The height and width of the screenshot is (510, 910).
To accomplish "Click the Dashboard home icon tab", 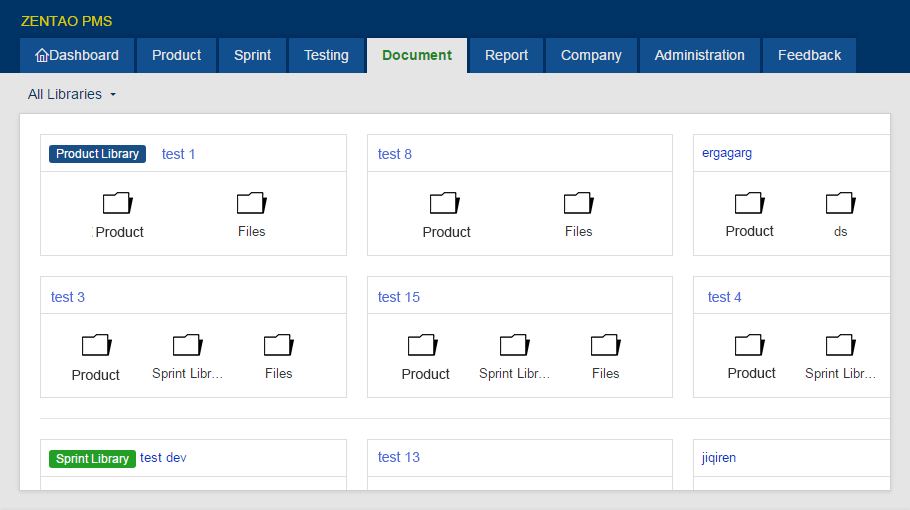I will pyautogui.click(x=77, y=56).
